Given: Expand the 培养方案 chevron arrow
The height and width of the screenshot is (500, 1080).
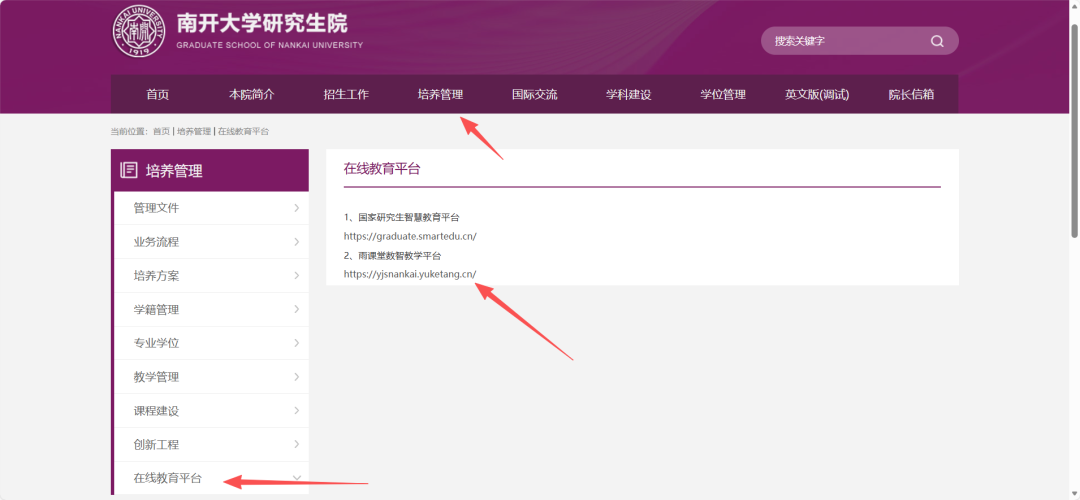Looking at the screenshot, I should (x=297, y=275).
